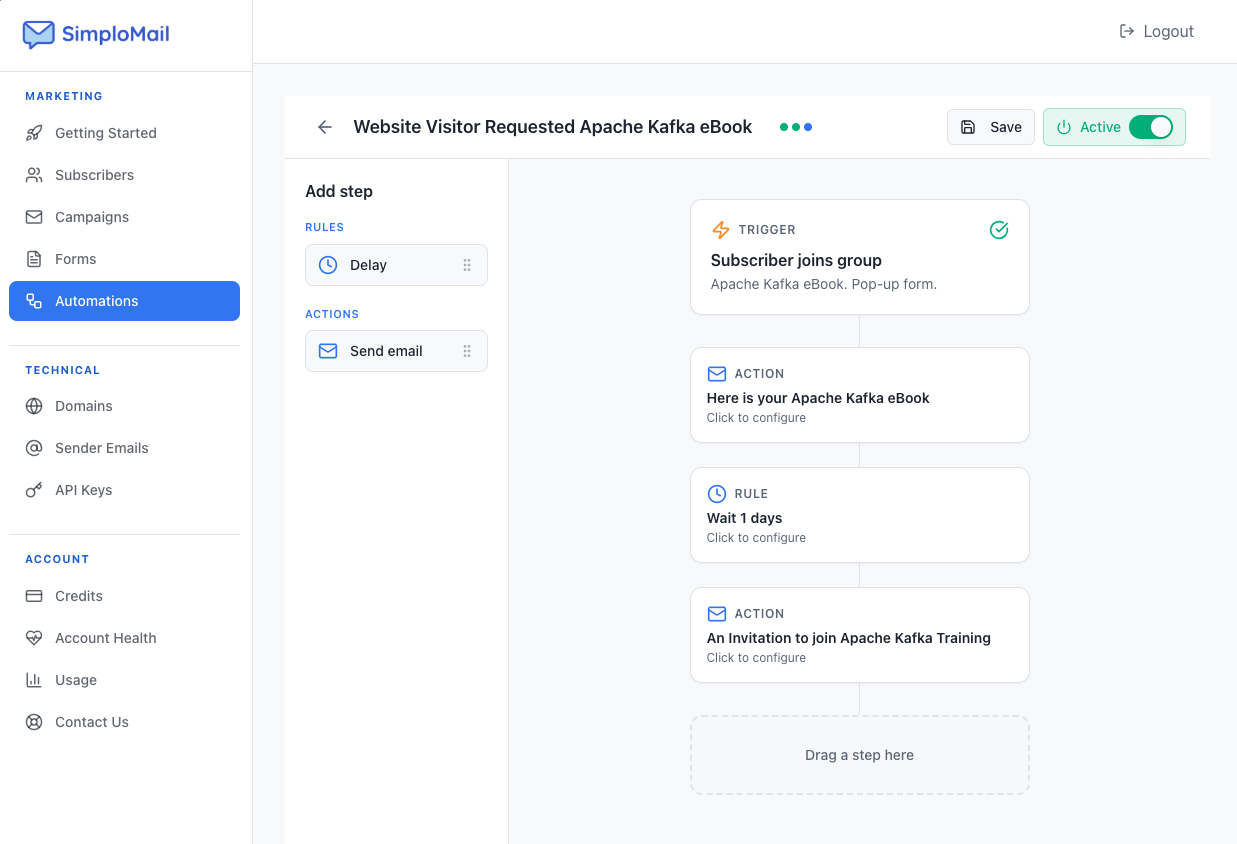Viewport: 1237px width, 844px height.
Task: Open Usage statistics
Action: [124, 680]
